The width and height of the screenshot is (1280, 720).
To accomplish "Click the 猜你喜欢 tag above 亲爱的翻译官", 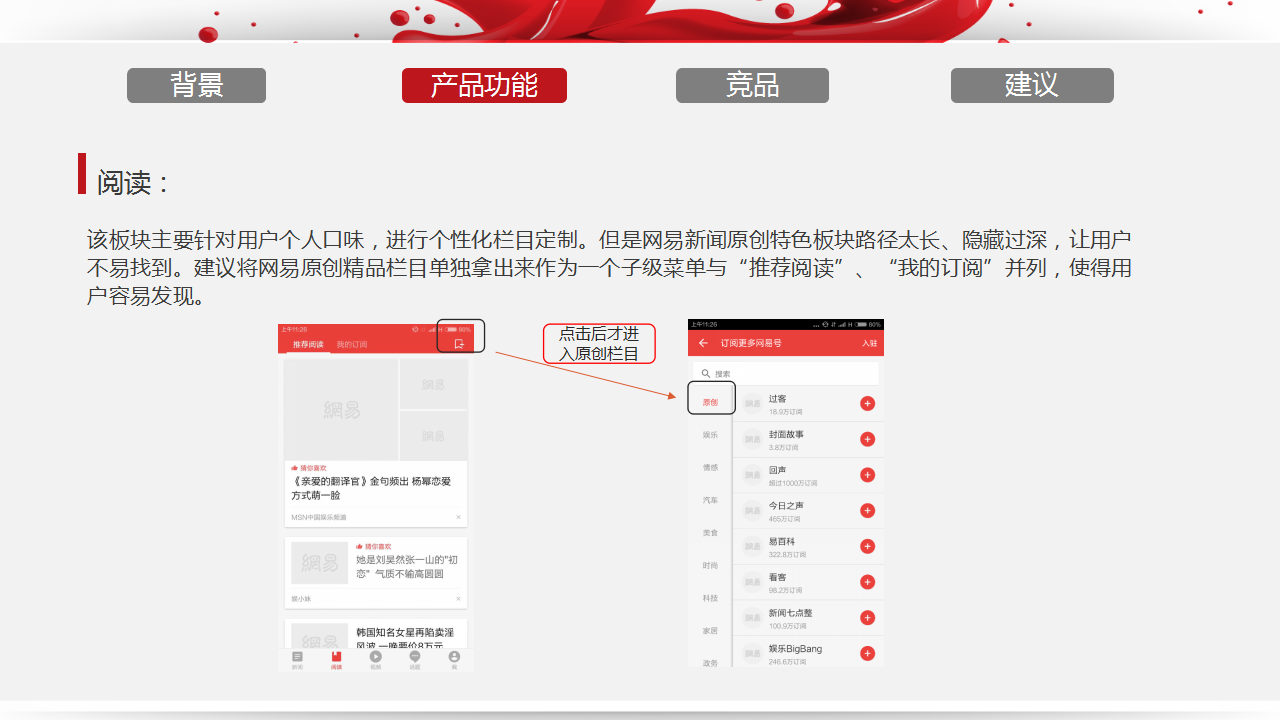I will tap(311, 468).
